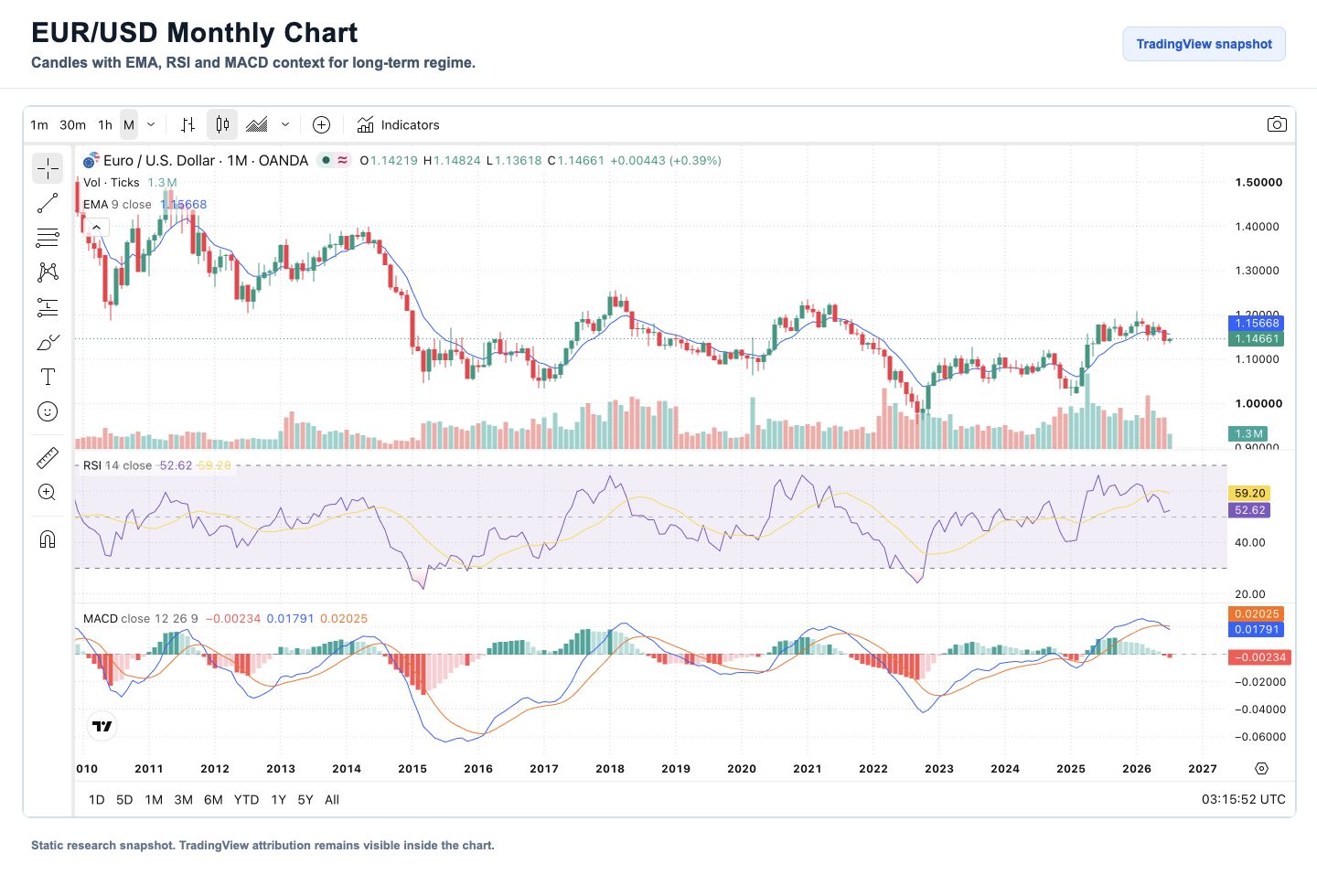Open the Indicators dialog

click(398, 124)
